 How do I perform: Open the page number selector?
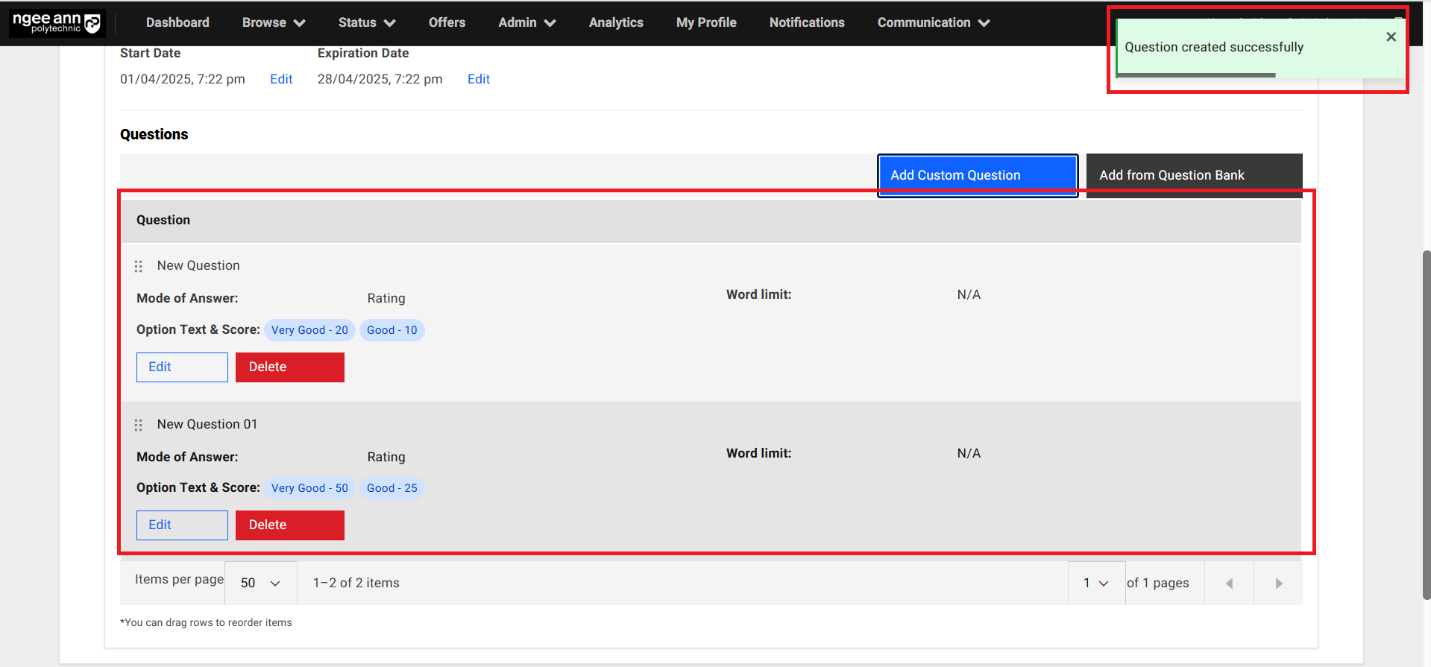click(x=1095, y=583)
